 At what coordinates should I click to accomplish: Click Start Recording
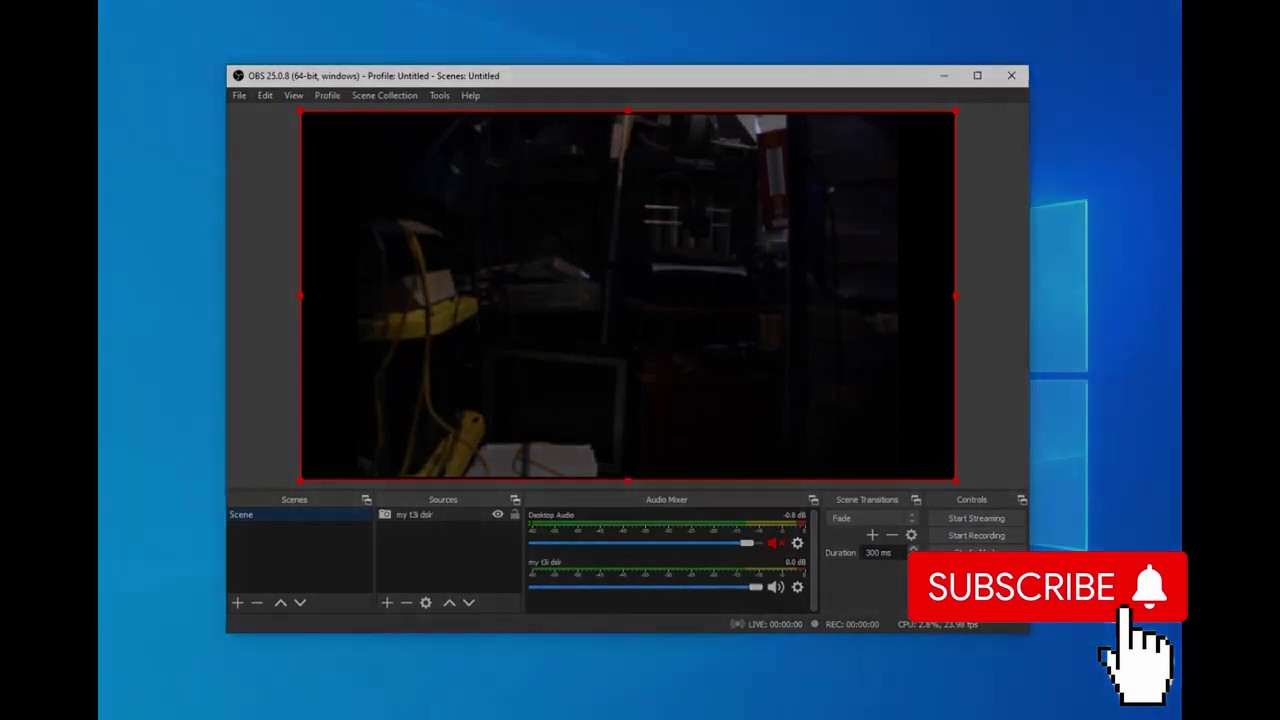pos(976,535)
